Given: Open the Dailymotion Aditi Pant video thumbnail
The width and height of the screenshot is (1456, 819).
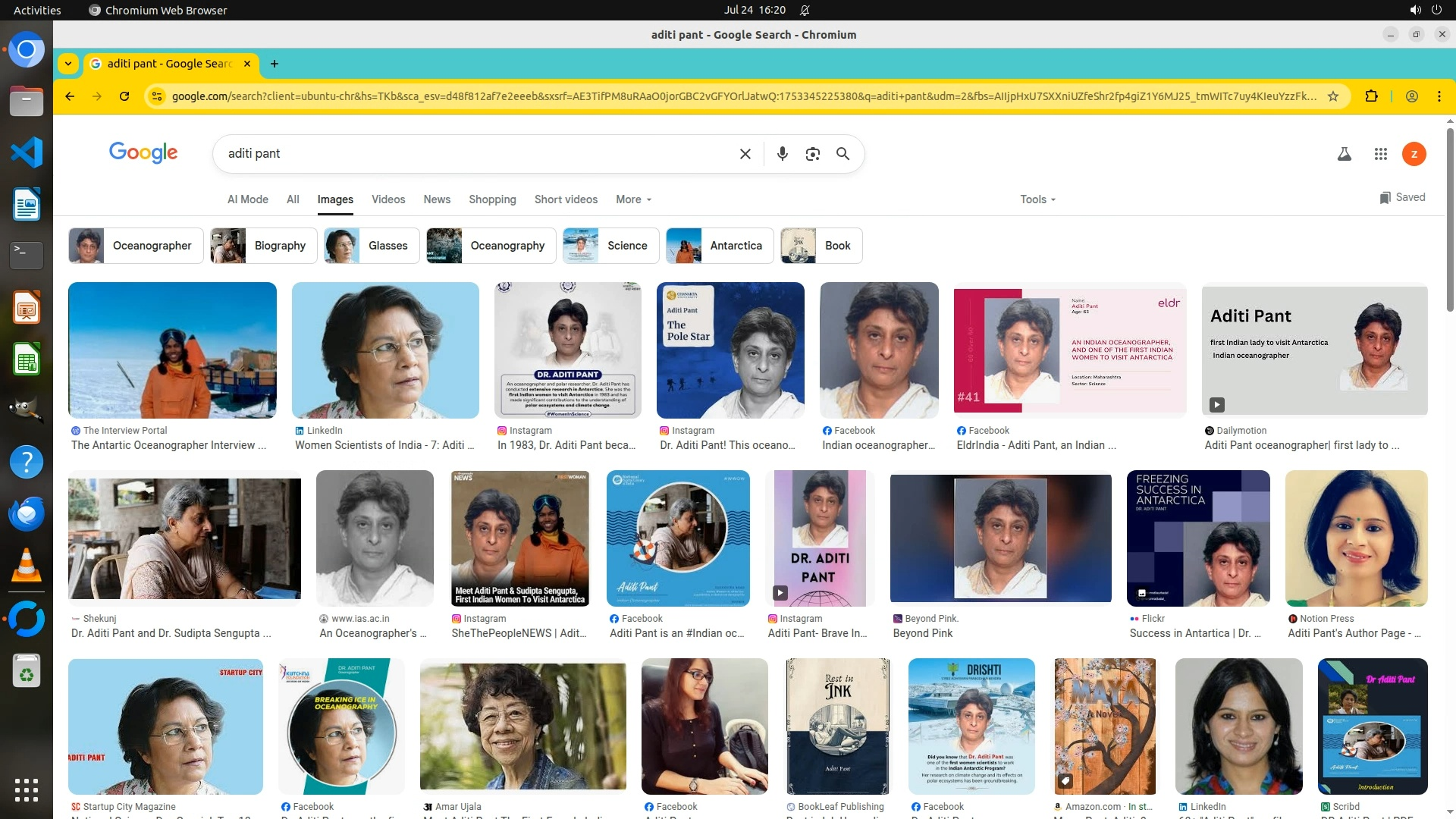Looking at the screenshot, I should tap(1314, 350).
